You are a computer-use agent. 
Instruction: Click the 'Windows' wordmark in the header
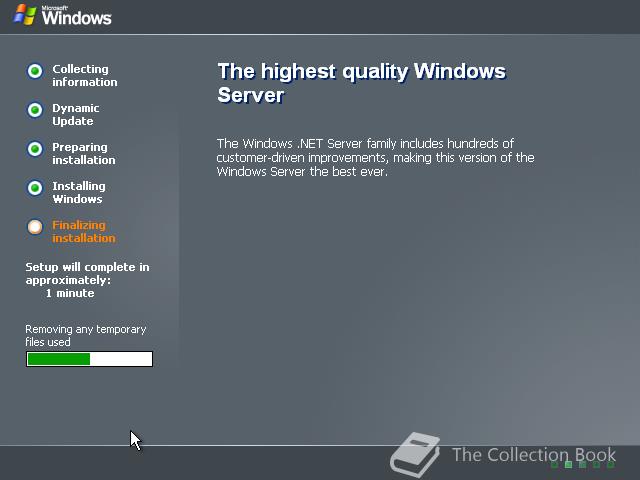[x=76, y=17]
